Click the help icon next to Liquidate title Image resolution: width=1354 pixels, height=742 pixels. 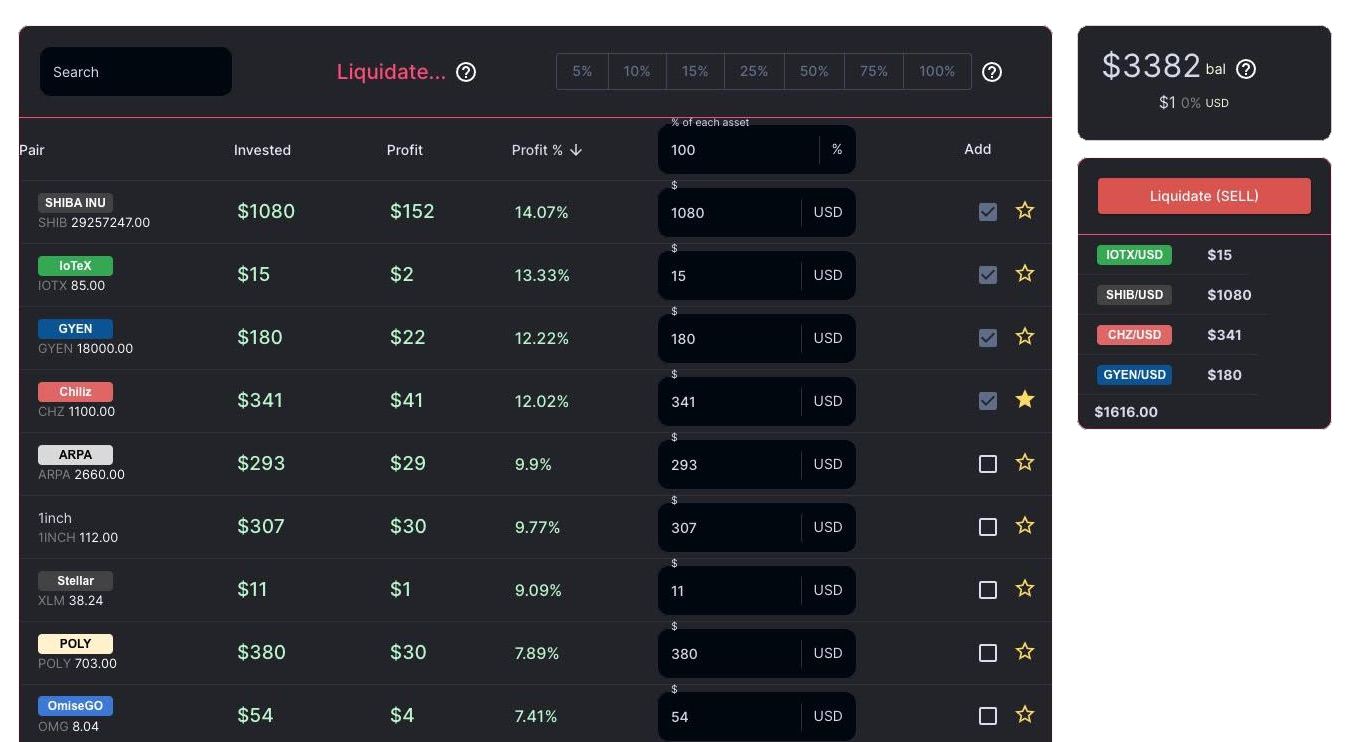[466, 72]
